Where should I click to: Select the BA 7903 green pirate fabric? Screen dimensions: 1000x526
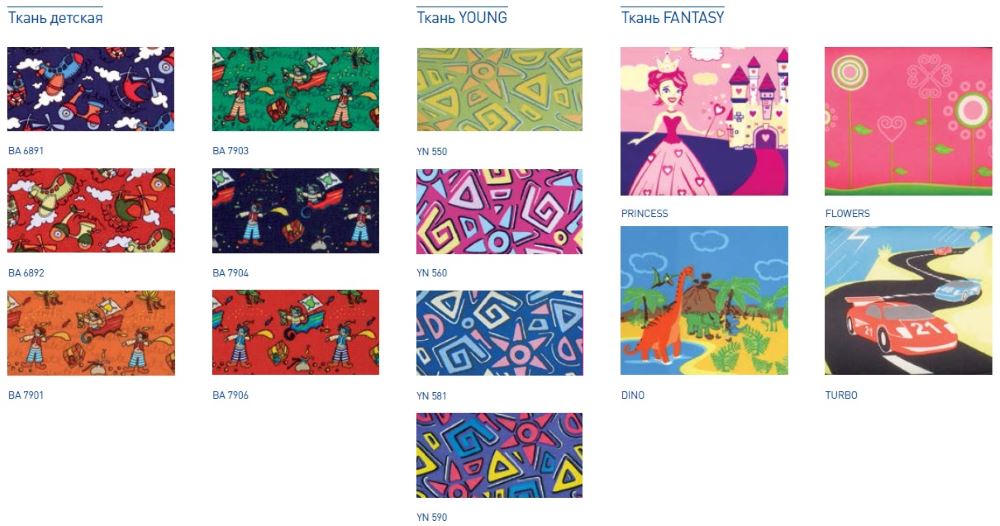click(x=295, y=89)
